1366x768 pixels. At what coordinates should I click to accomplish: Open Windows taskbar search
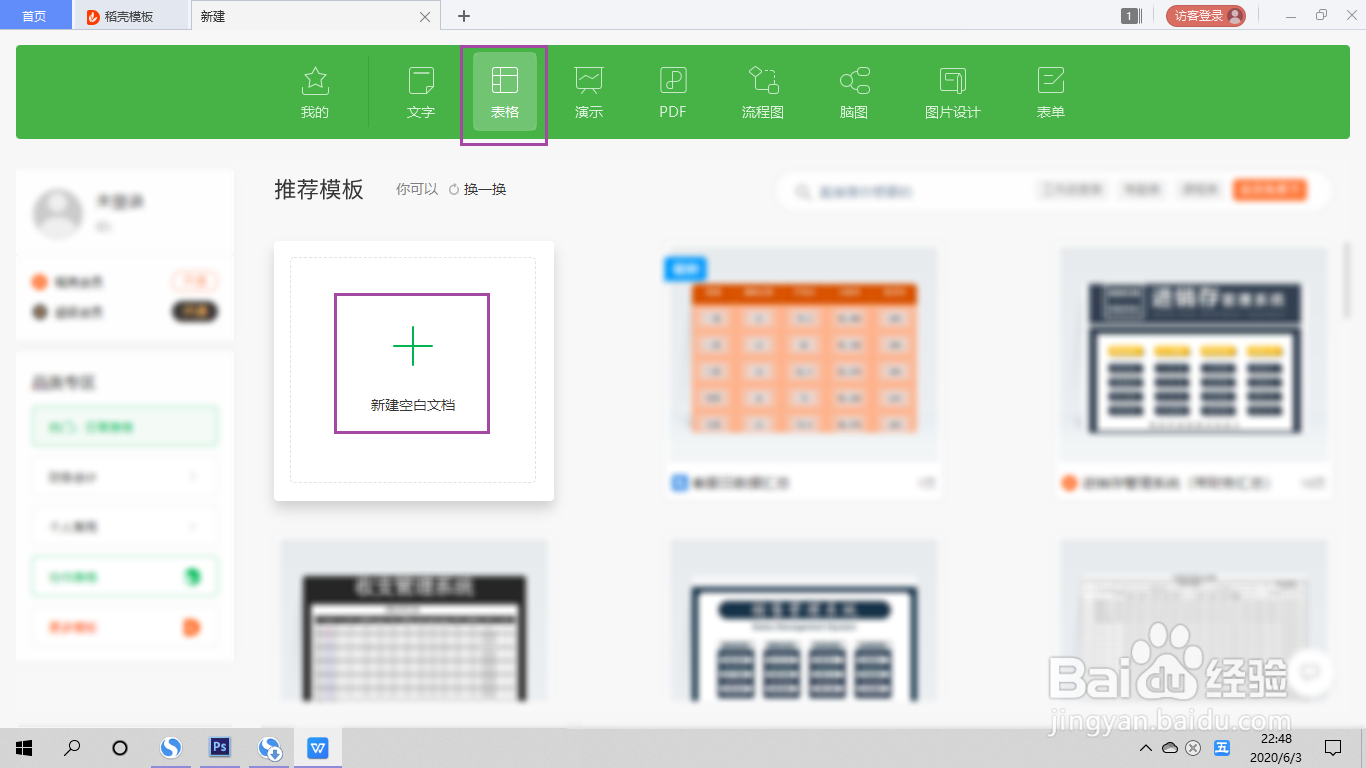click(x=72, y=747)
